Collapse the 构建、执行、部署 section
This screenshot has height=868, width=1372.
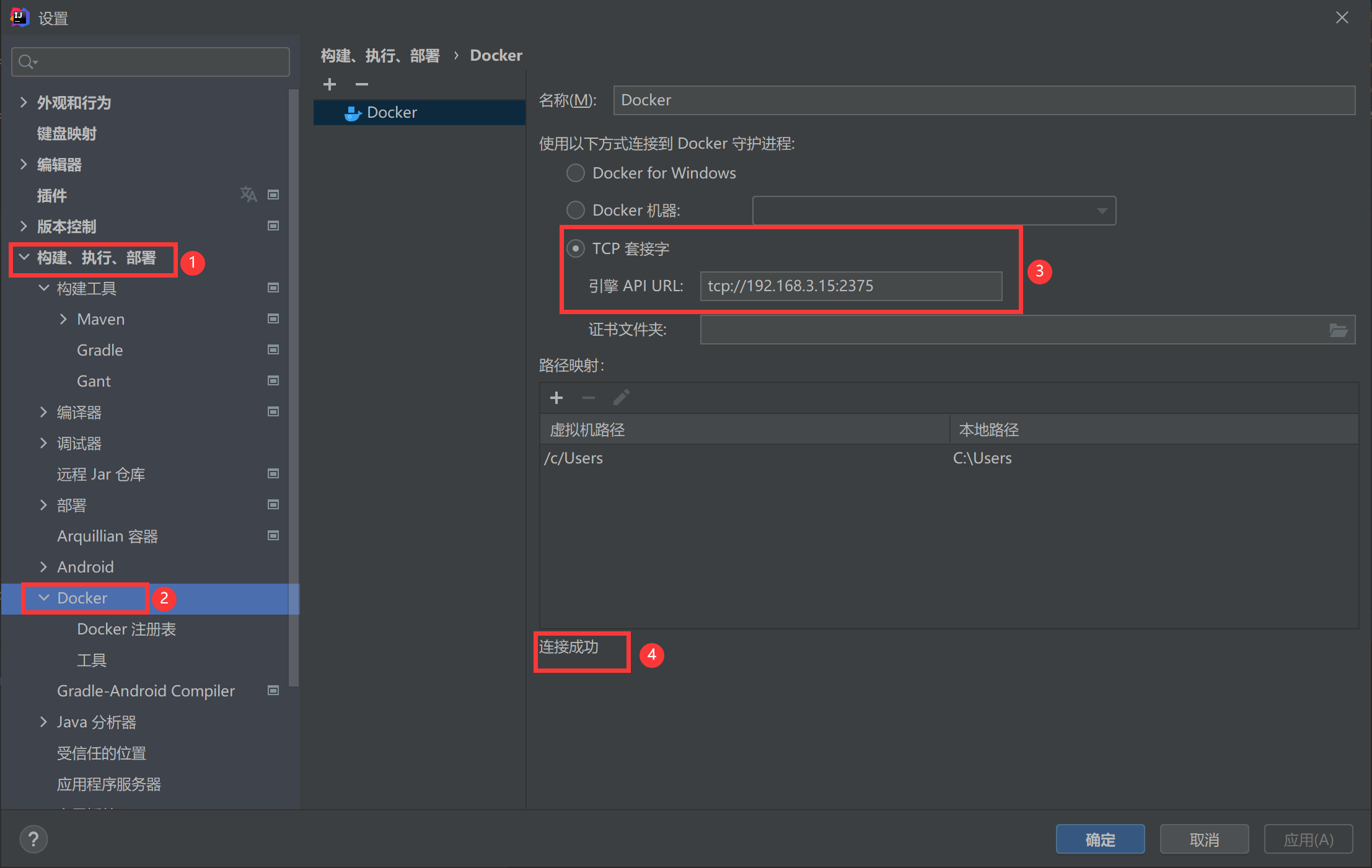[24, 257]
